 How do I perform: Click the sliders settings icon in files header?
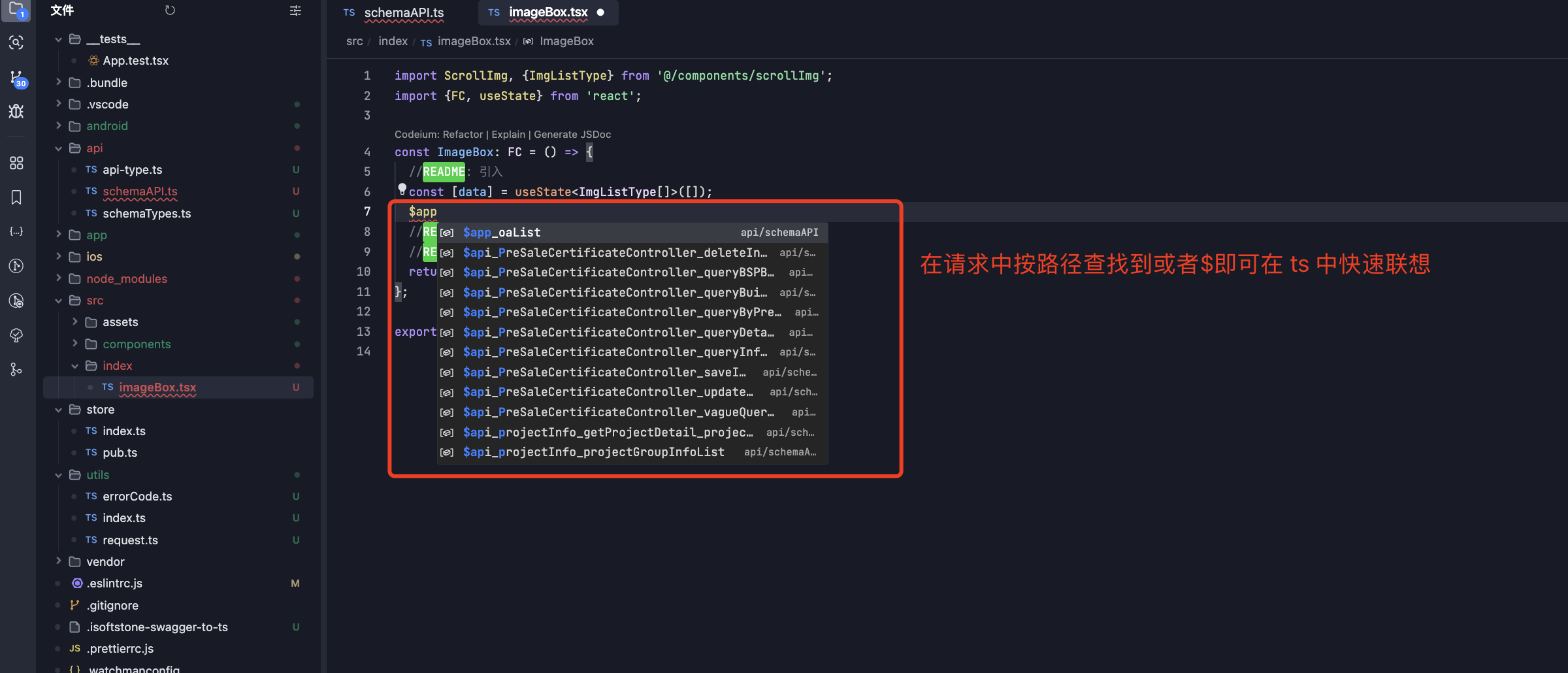(295, 10)
